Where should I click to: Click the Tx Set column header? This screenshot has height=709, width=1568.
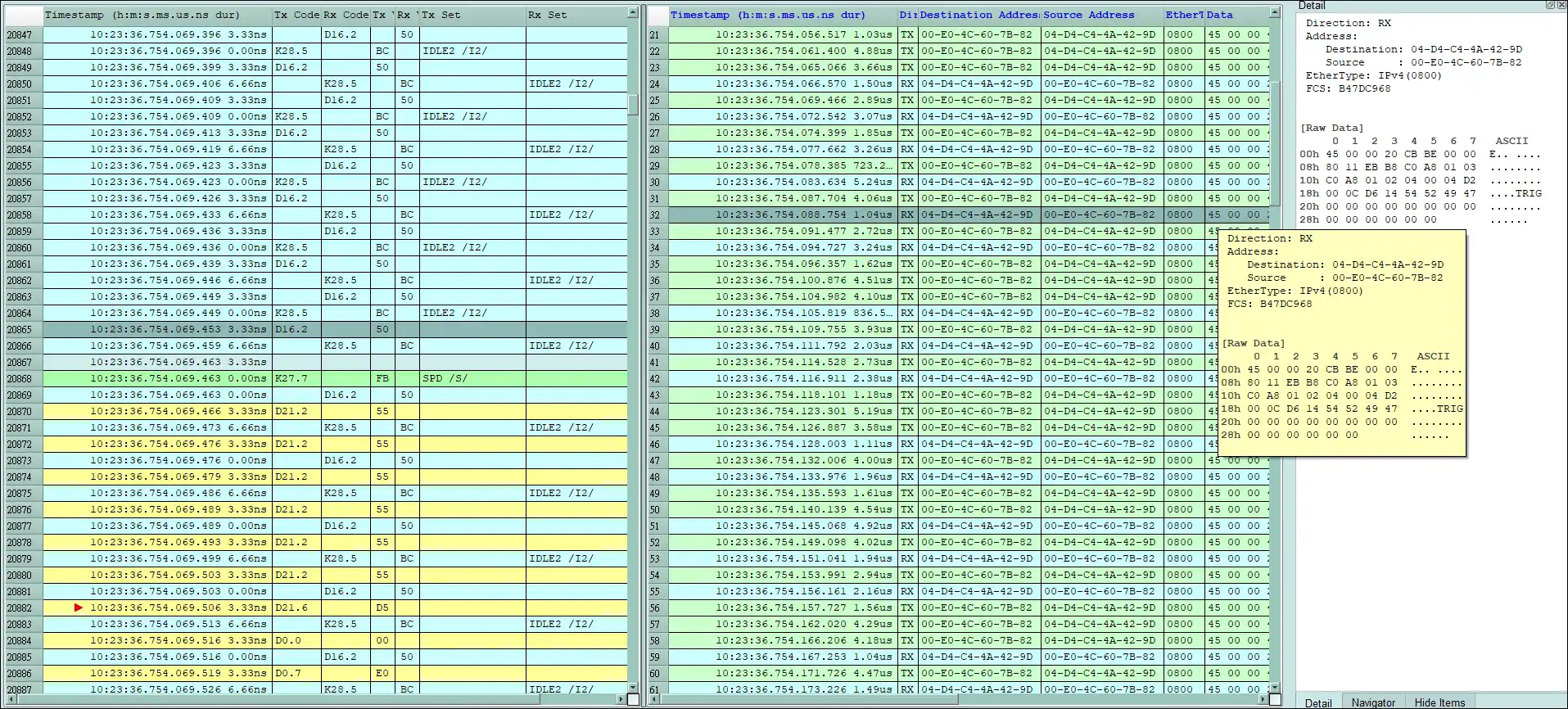[472, 15]
